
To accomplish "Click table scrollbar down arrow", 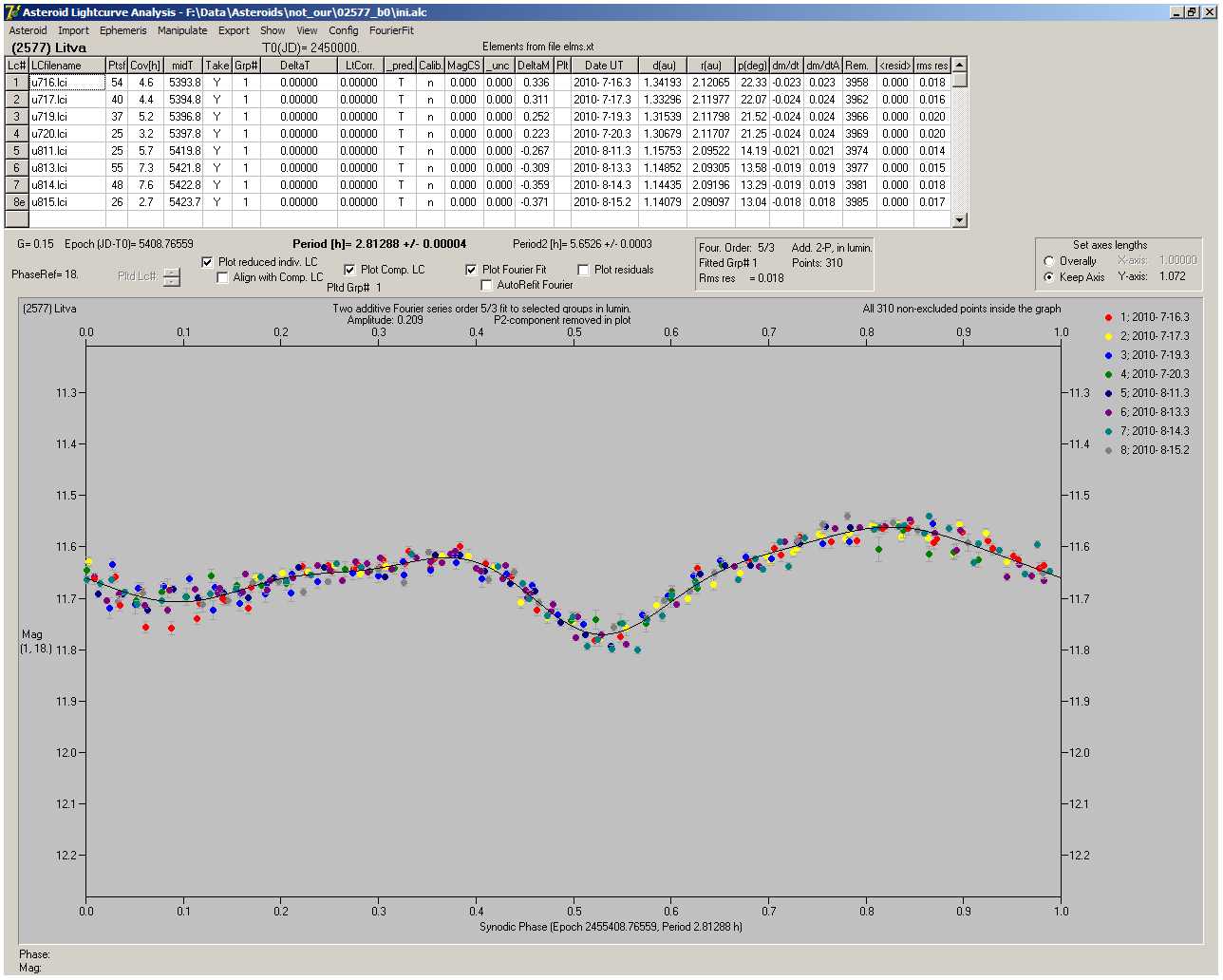I will pyautogui.click(x=959, y=220).
